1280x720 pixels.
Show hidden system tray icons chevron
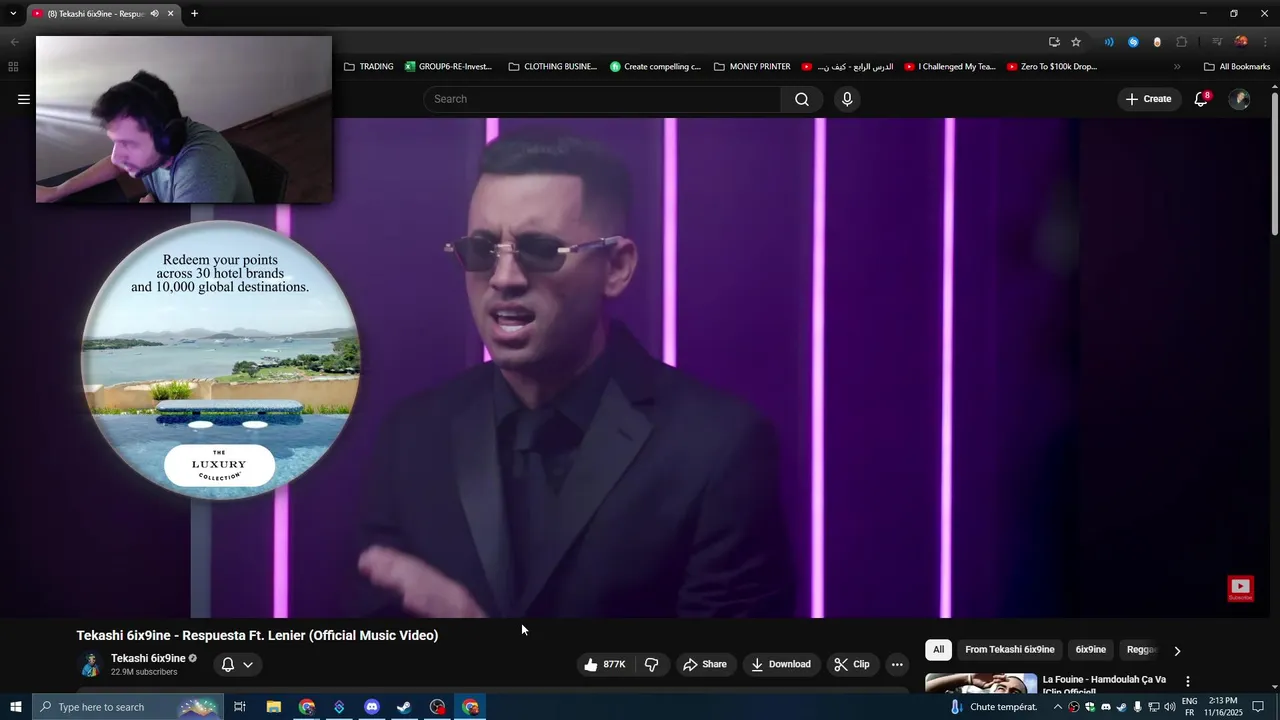coord(1057,707)
